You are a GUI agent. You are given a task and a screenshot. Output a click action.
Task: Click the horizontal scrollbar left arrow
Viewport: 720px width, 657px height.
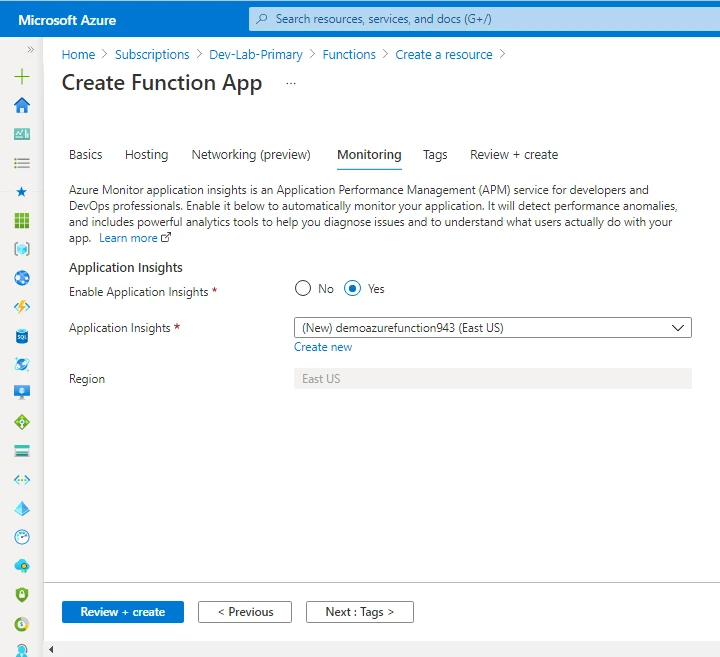pos(51,649)
